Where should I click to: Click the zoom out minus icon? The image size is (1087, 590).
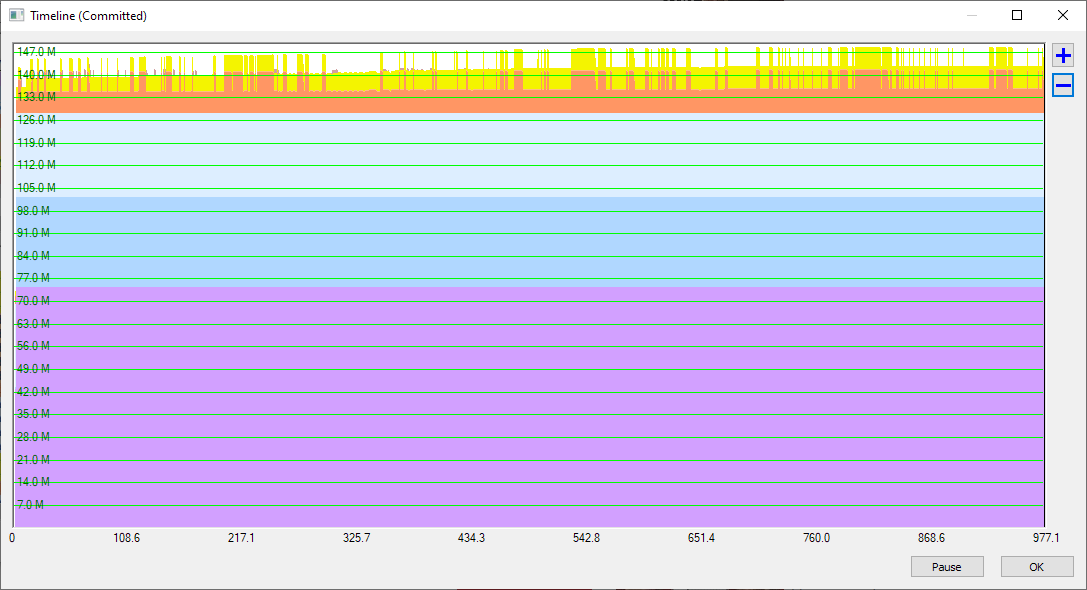coord(1063,86)
